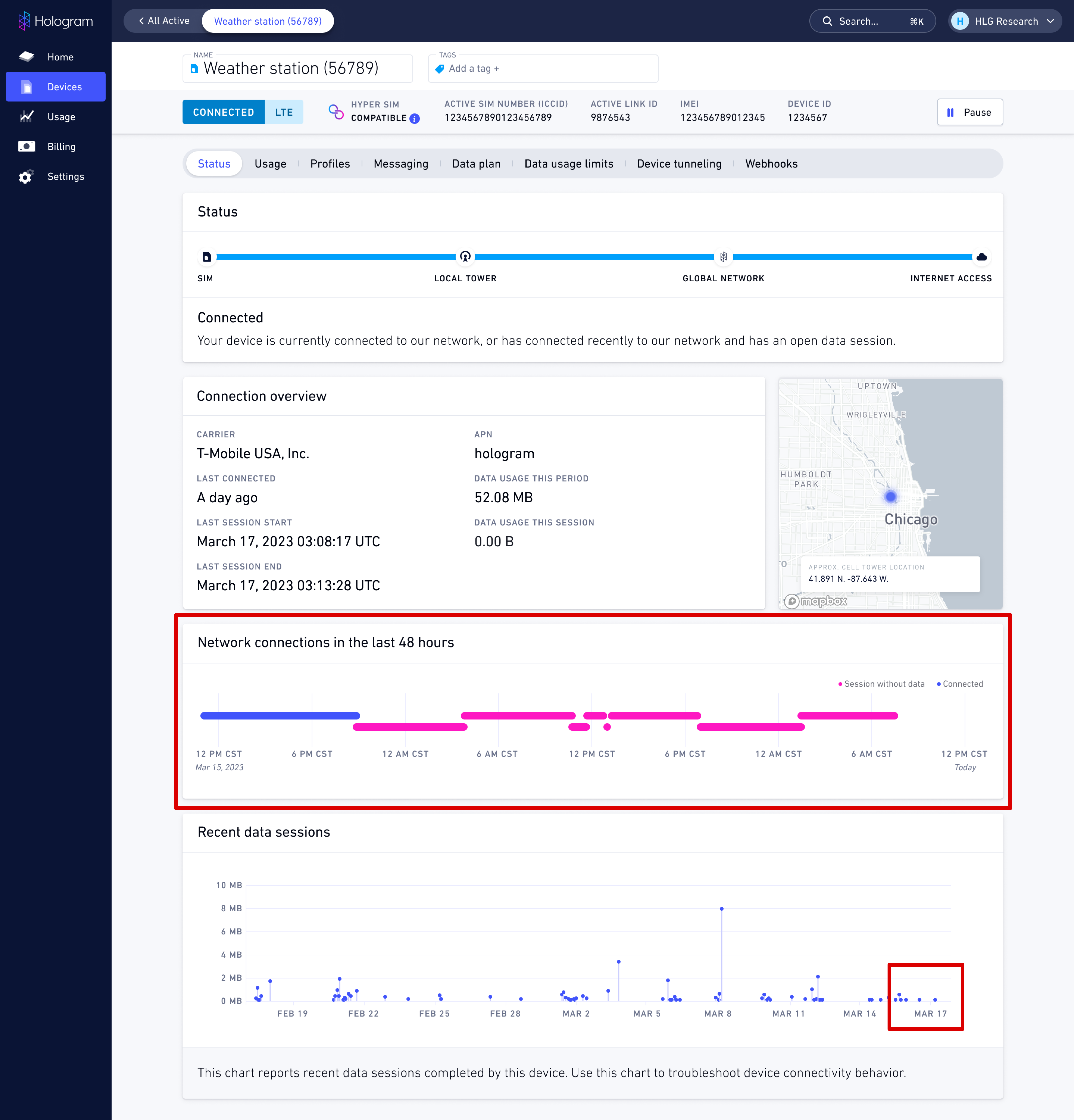Click the LTE badge

pos(284,112)
